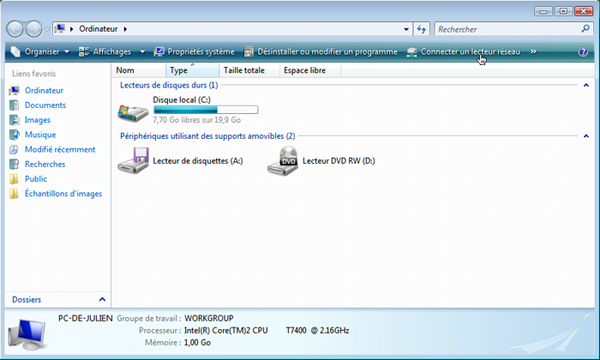Click Ordinateur breadcrumb in address bar

click(x=98, y=29)
